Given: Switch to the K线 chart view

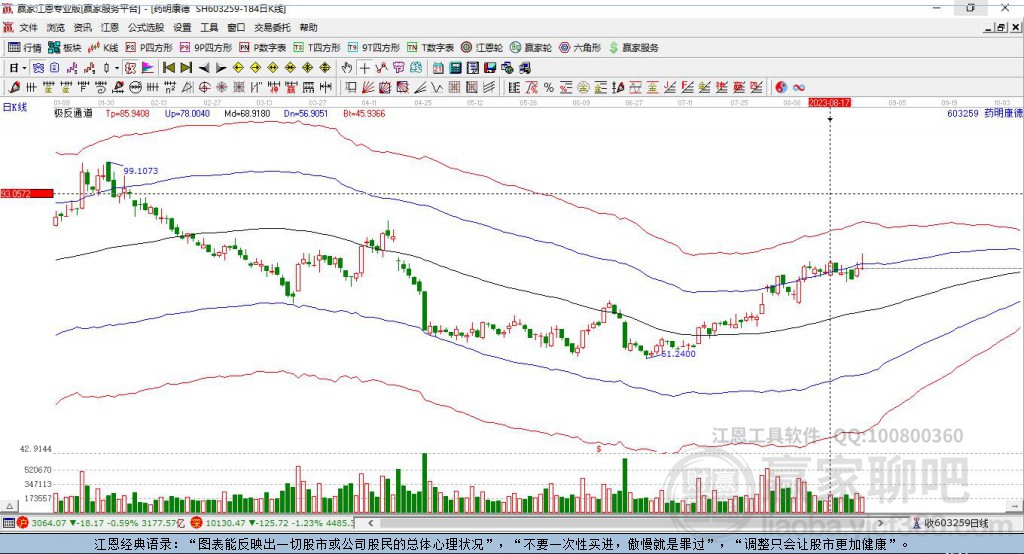Looking at the screenshot, I should [103, 48].
